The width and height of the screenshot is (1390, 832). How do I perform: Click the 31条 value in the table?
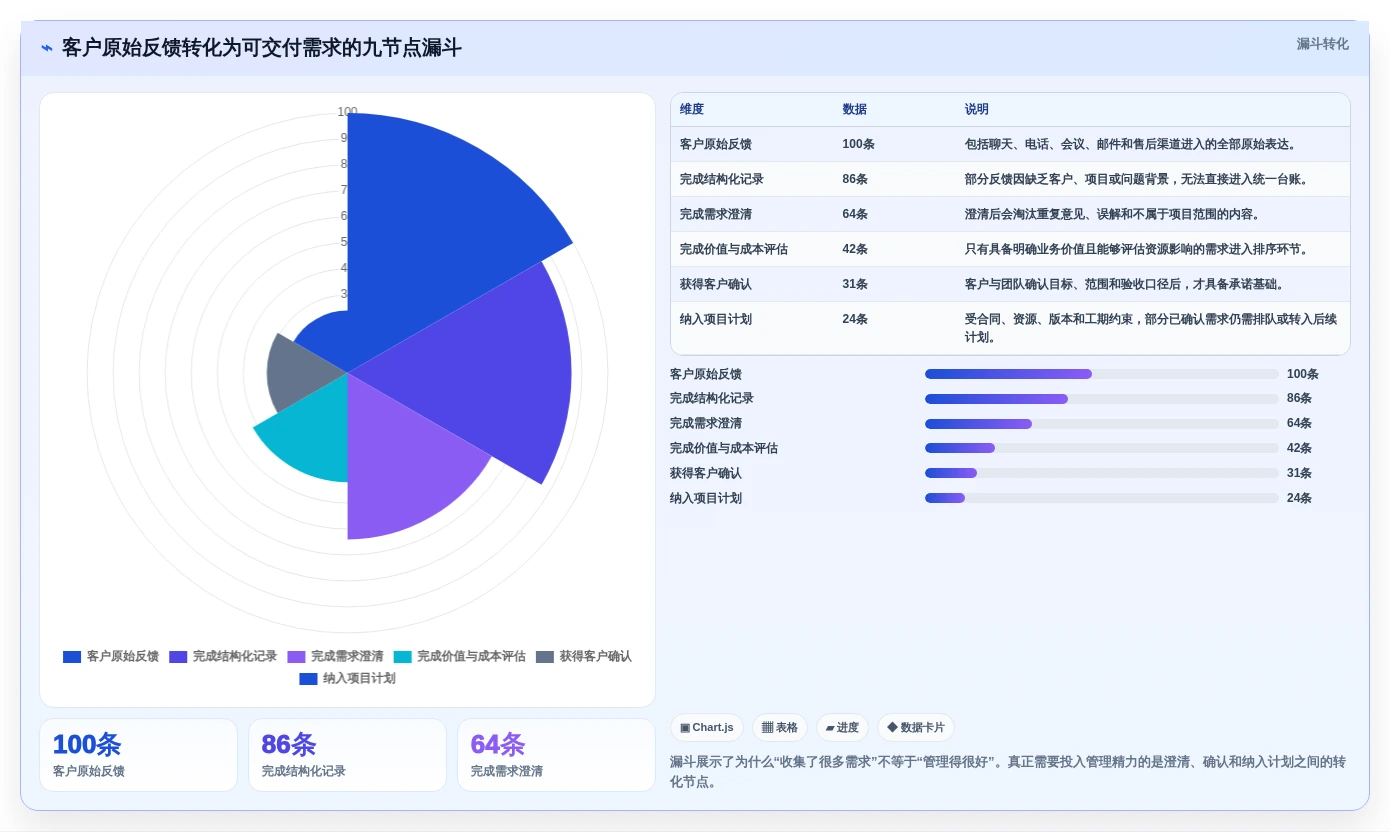[855, 284]
